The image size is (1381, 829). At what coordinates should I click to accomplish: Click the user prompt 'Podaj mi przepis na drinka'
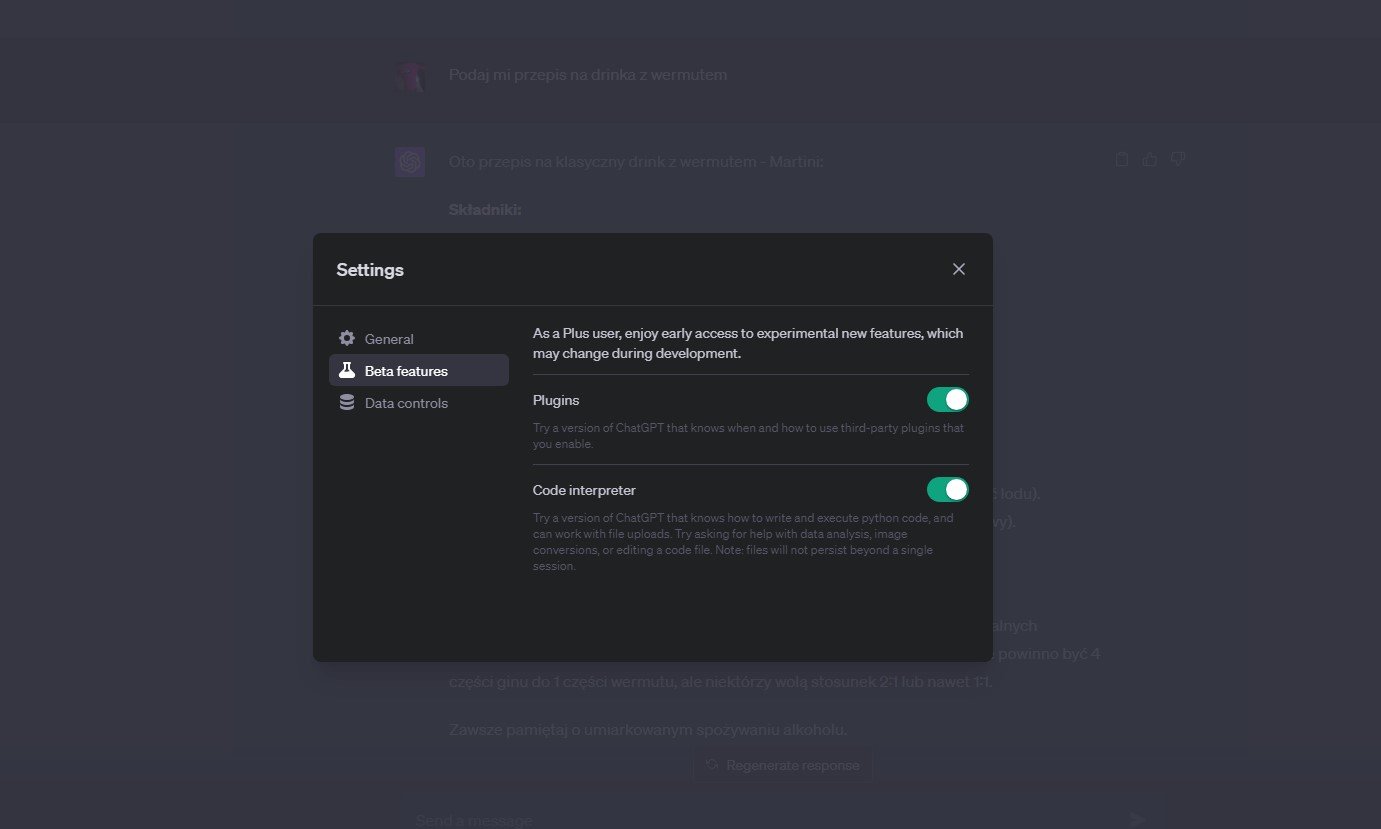588,75
